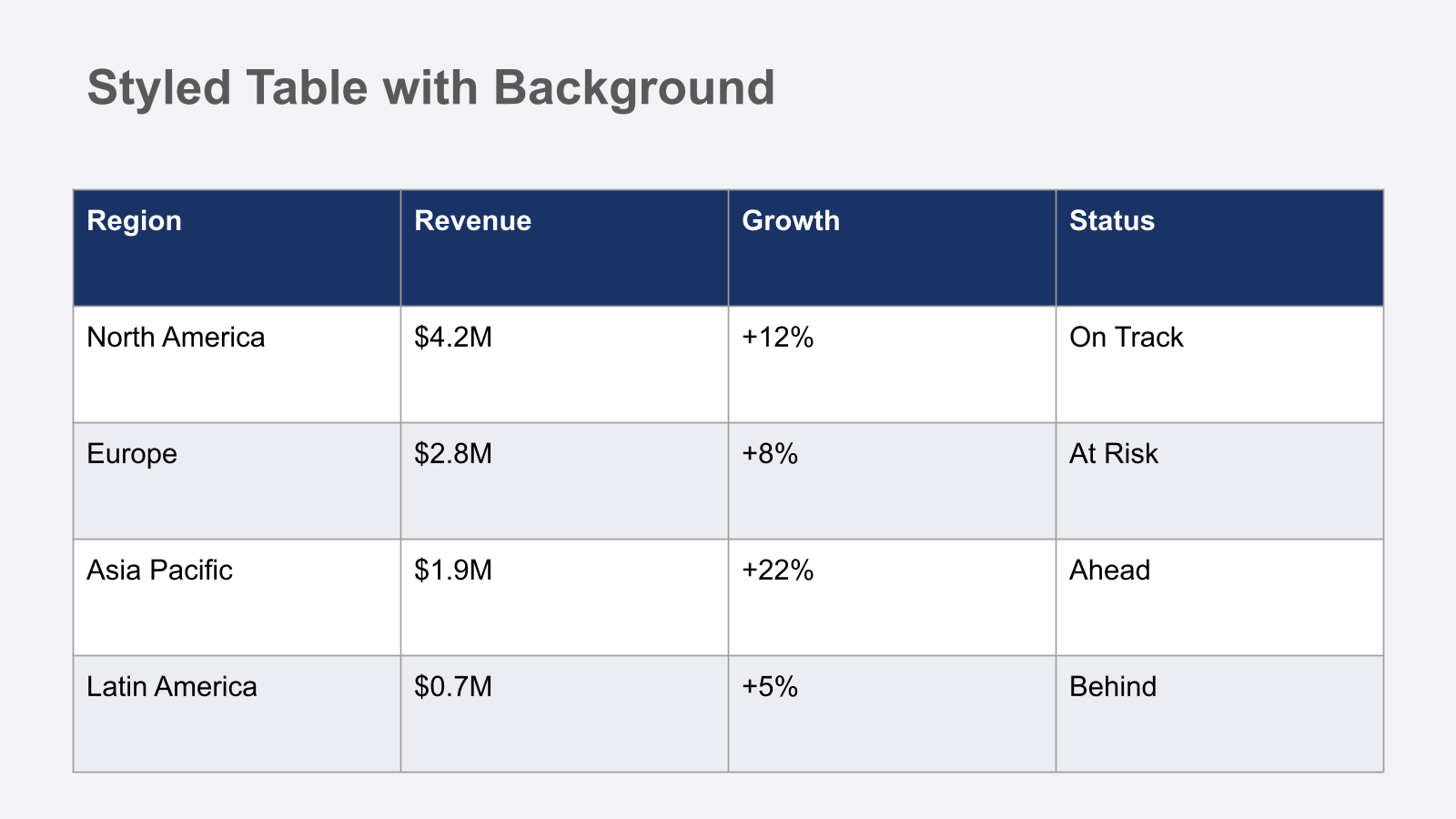Select the 'Region' header cell
Viewport: 1456px width, 819px height.
click(x=237, y=248)
